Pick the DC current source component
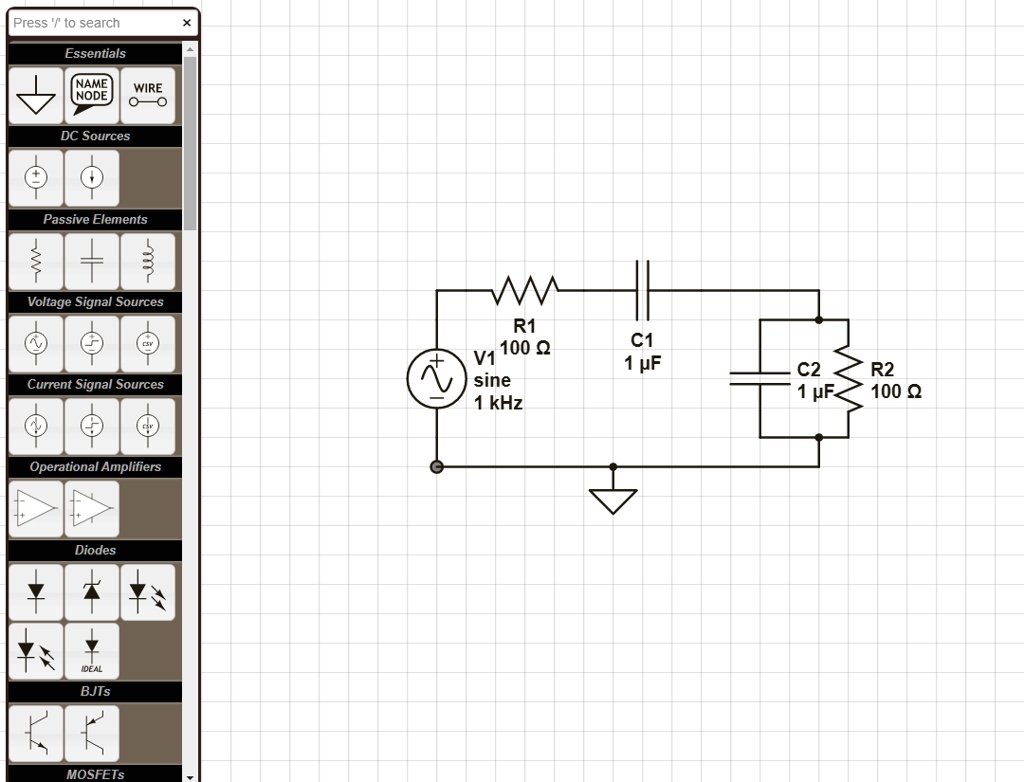This screenshot has height=782, width=1024. click(91, 178)
